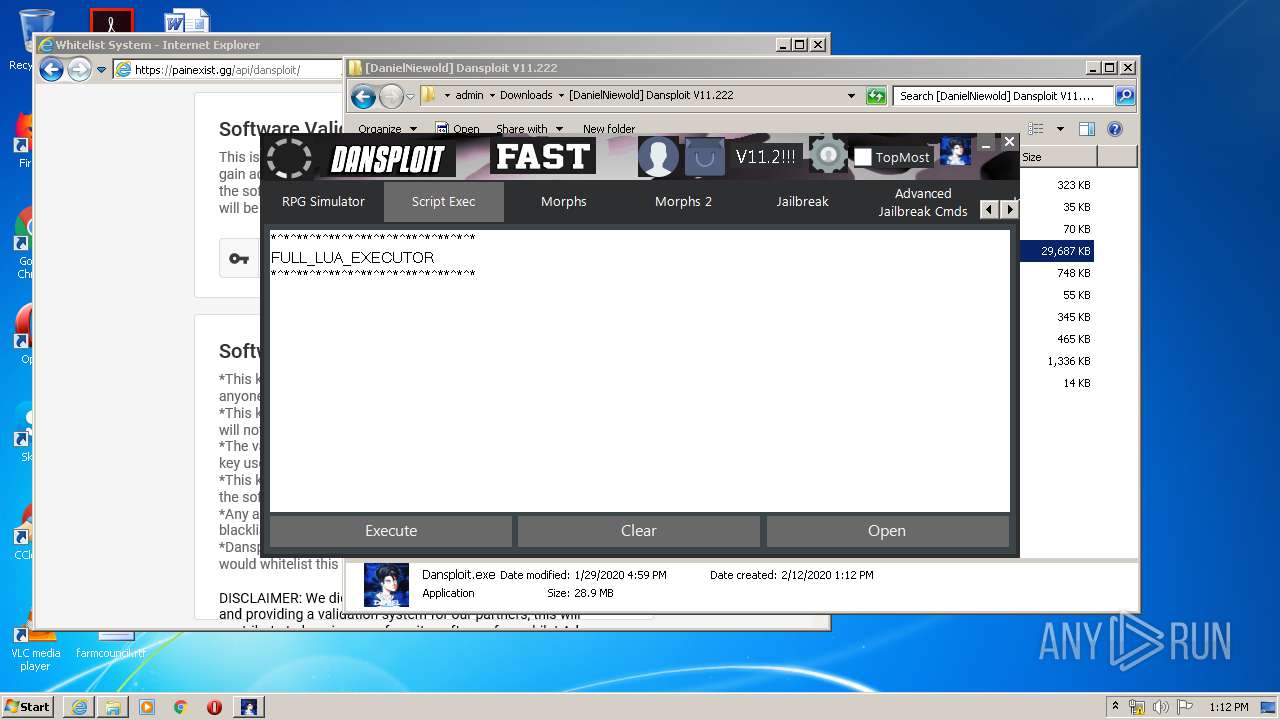
Task: Click the Explorer change view icon
Action: tap(1036, 129)
